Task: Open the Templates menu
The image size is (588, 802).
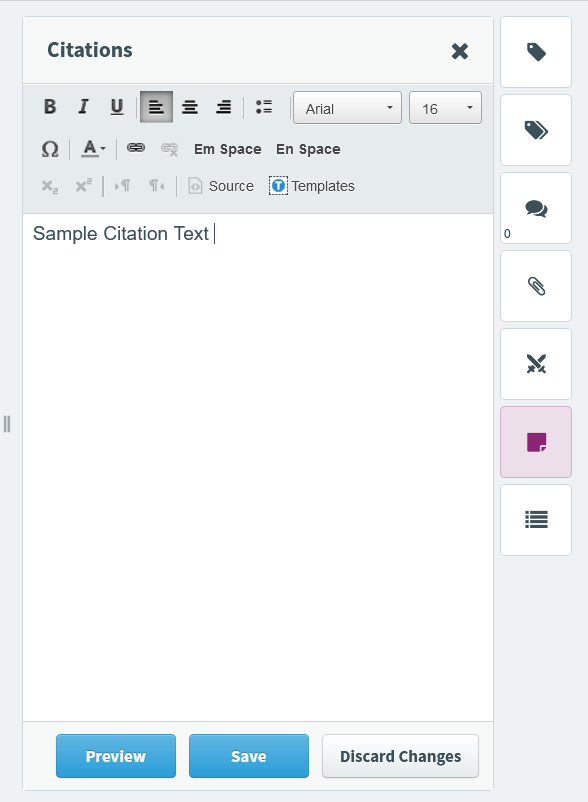Action: (x=312, y=186)
